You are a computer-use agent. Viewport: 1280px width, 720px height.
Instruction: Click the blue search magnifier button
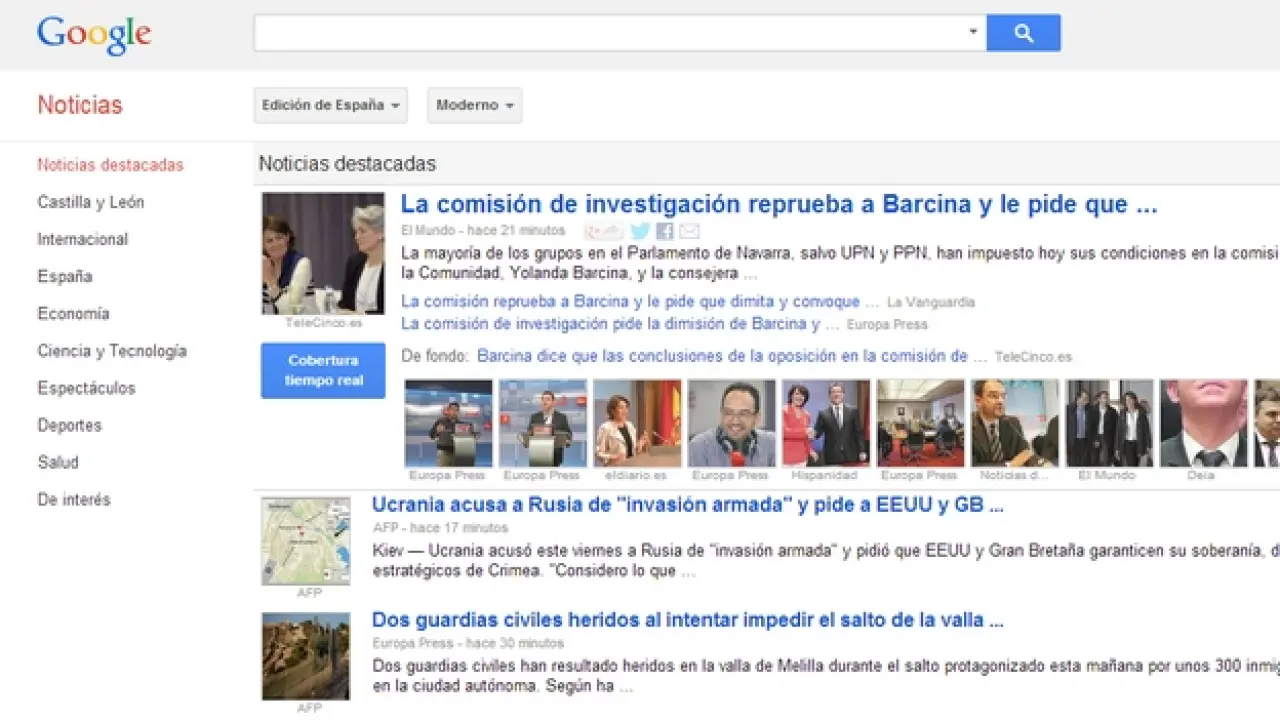click(x=1023, y=33)
